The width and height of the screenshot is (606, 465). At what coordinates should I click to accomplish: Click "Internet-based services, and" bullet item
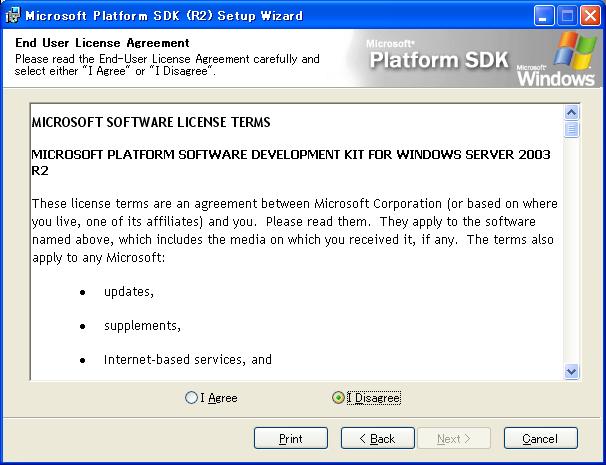(188, 359)
